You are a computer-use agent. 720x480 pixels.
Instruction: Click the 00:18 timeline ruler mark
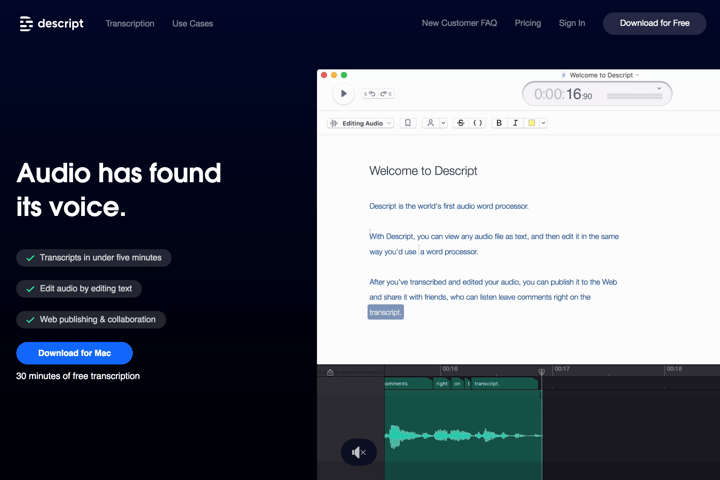pos(674,369)
